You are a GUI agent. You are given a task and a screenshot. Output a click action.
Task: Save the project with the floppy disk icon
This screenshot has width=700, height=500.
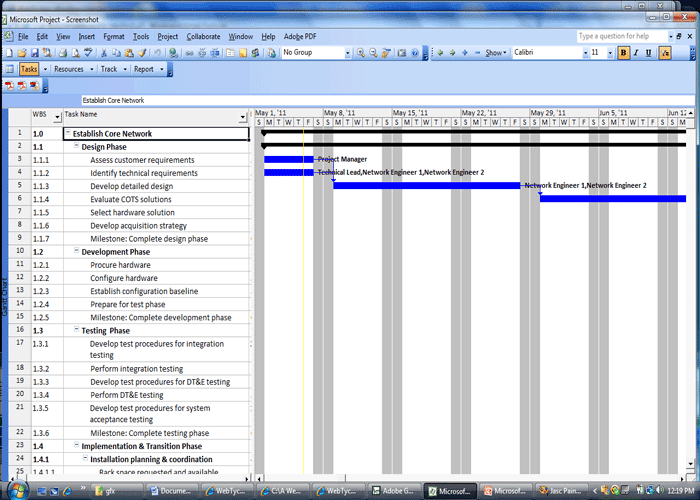coord(34,53)
